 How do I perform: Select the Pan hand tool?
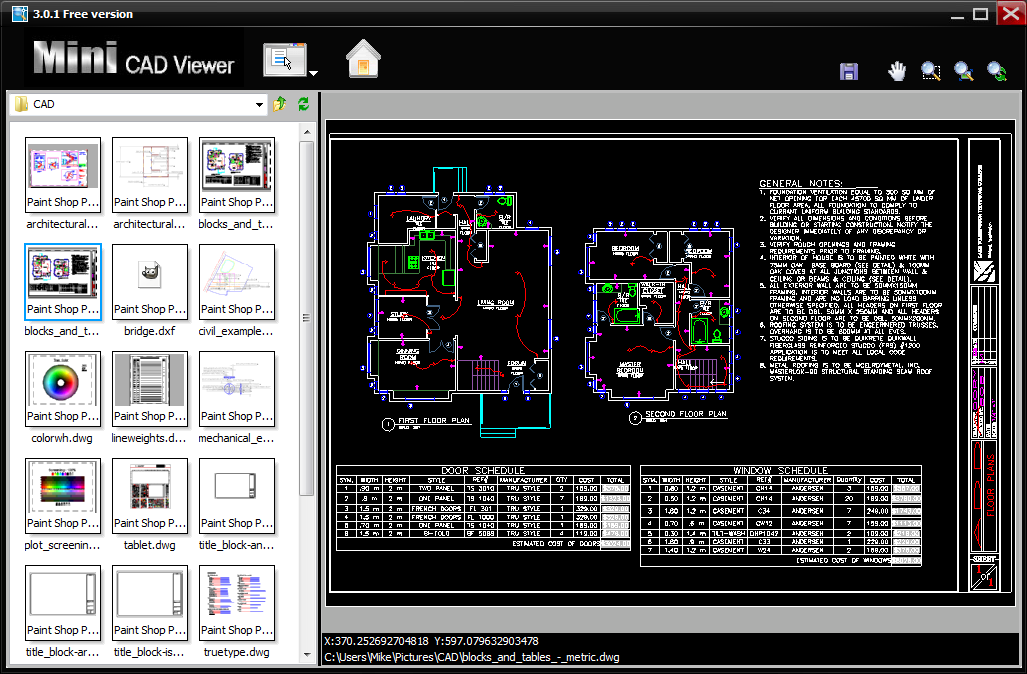(x=897, y=71)
